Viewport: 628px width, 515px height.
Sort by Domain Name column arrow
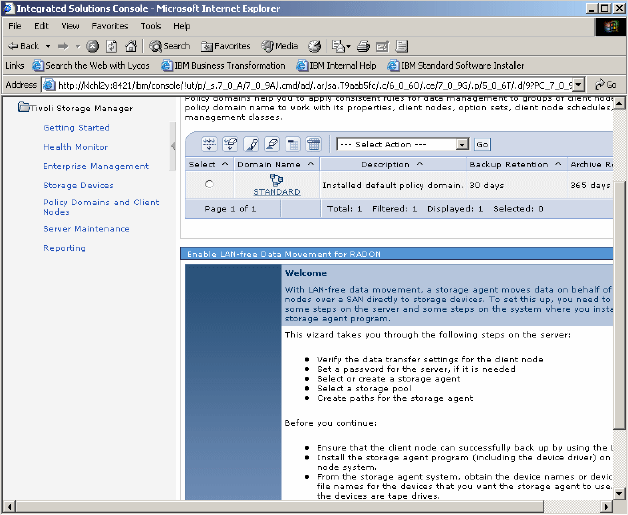click(x=311, y=164)
